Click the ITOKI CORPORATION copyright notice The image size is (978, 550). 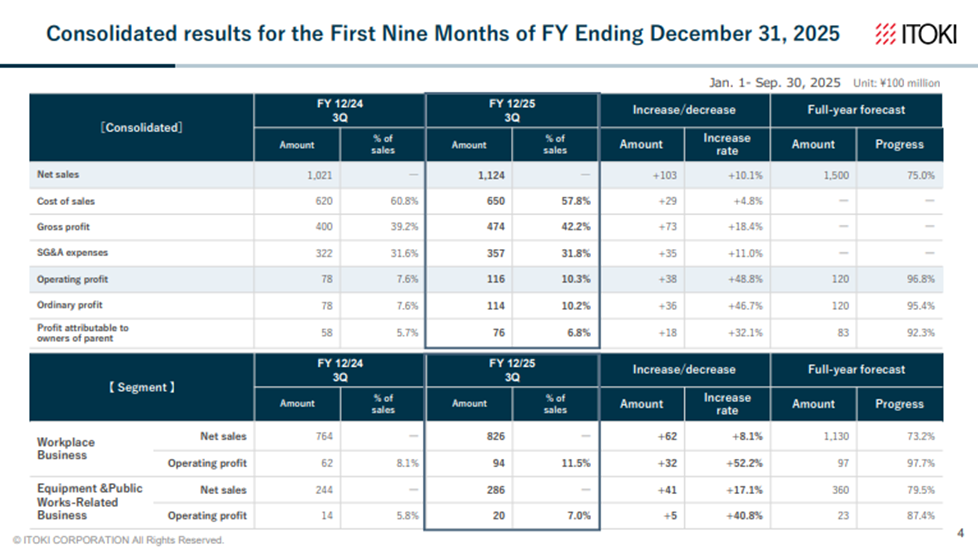tap(118, 540)
